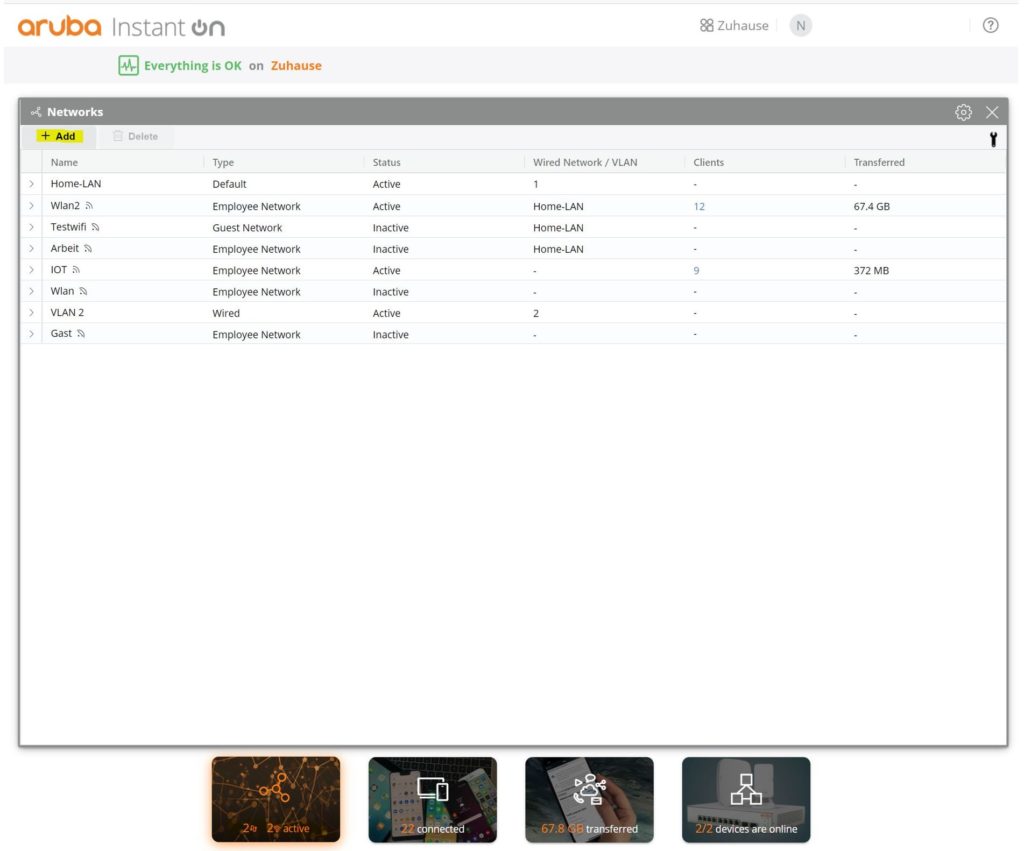
Task: Open the 67.8 GB transferred tile
Action: 589,799
